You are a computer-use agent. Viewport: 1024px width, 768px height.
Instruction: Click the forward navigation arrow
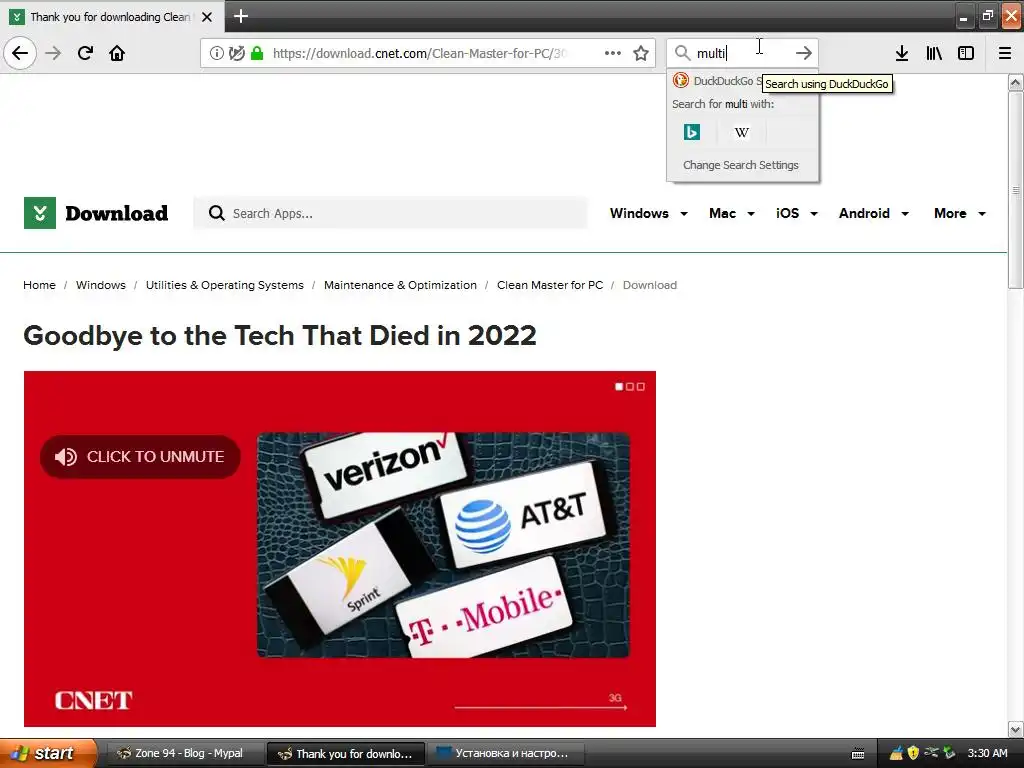pos(53,53)
